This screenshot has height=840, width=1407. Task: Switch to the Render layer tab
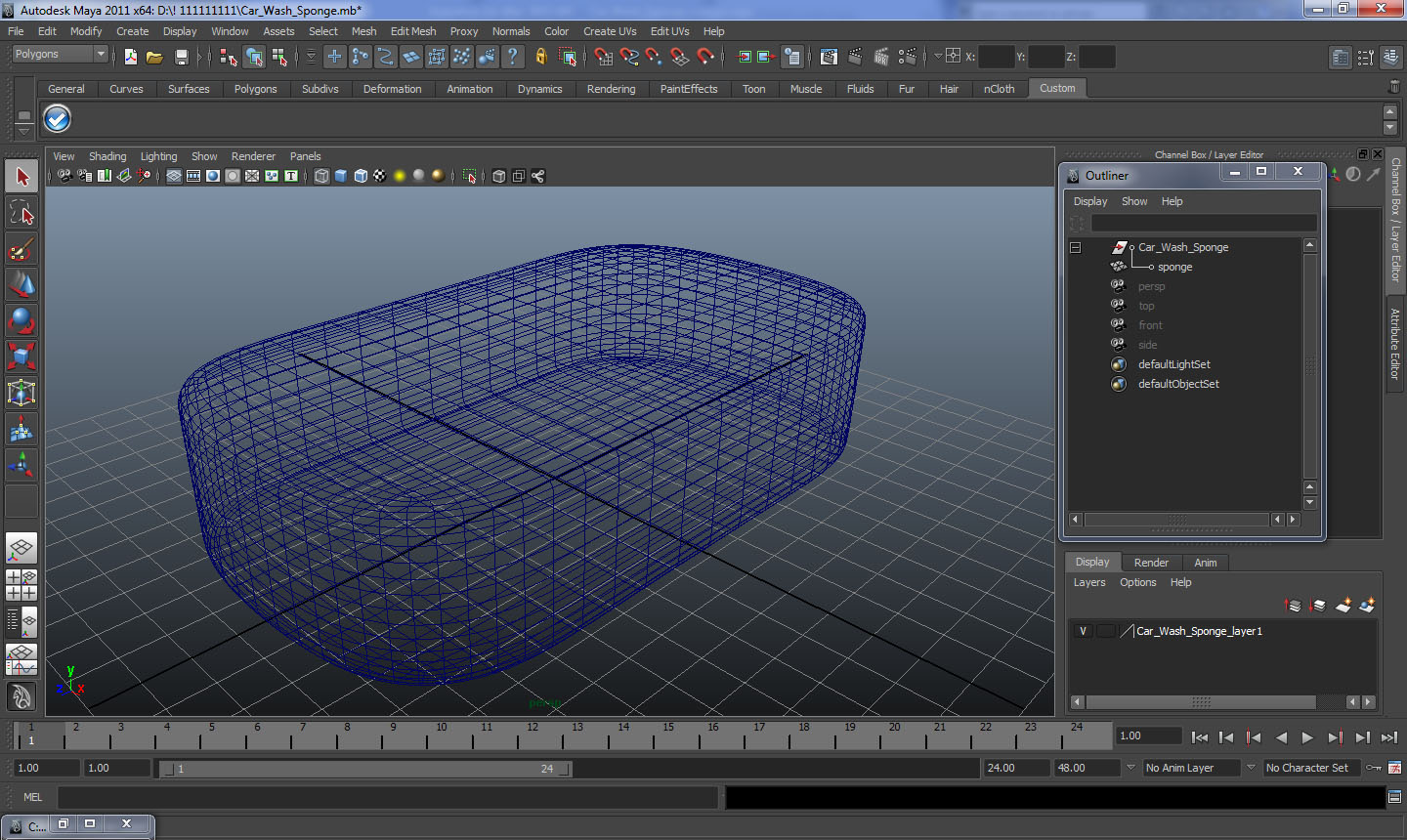tap(1151, 563)
